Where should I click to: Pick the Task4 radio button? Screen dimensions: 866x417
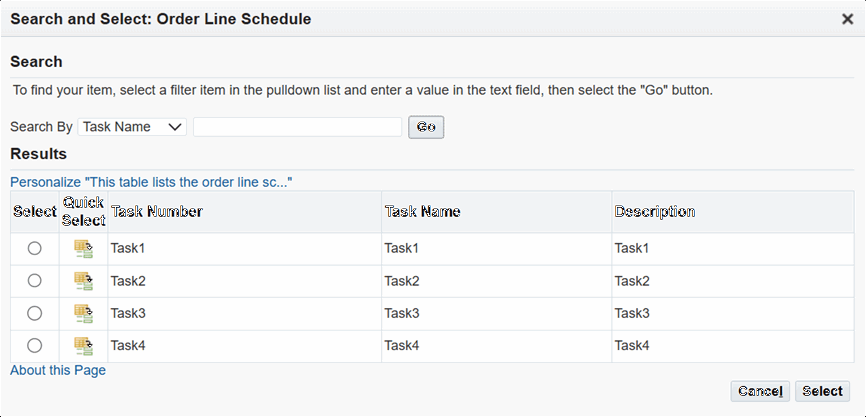pos(35,345)
